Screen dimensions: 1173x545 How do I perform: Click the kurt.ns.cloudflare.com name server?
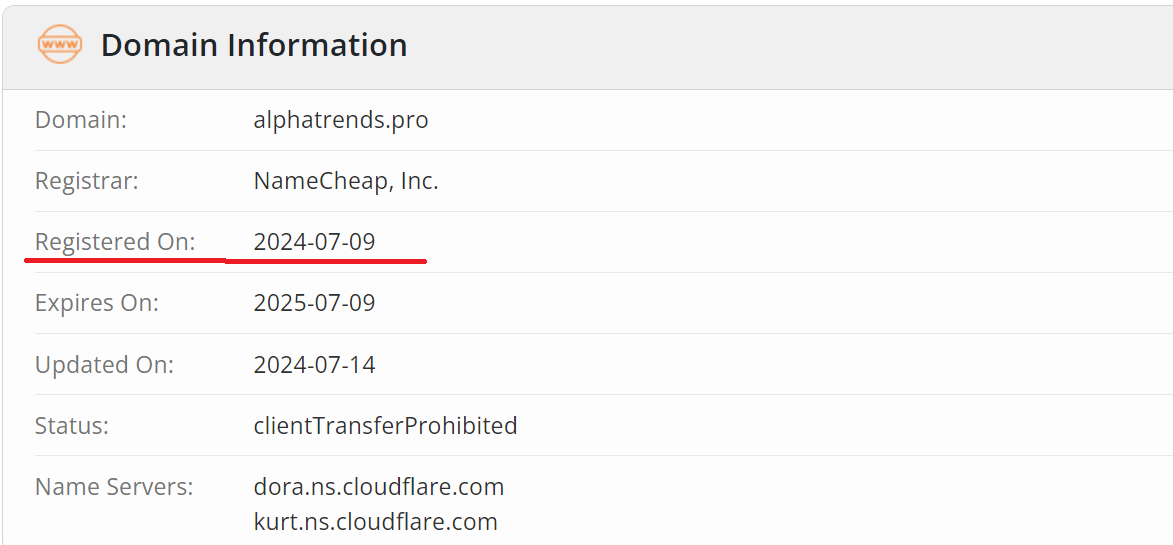(375, 521)
